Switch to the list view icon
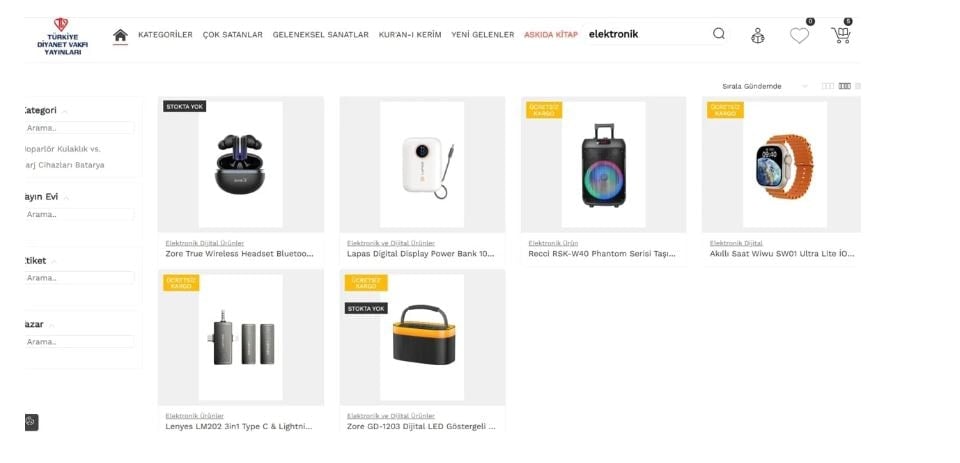This screenshot has width=960, height=463. pyautogui.click(x=858, y=86)
